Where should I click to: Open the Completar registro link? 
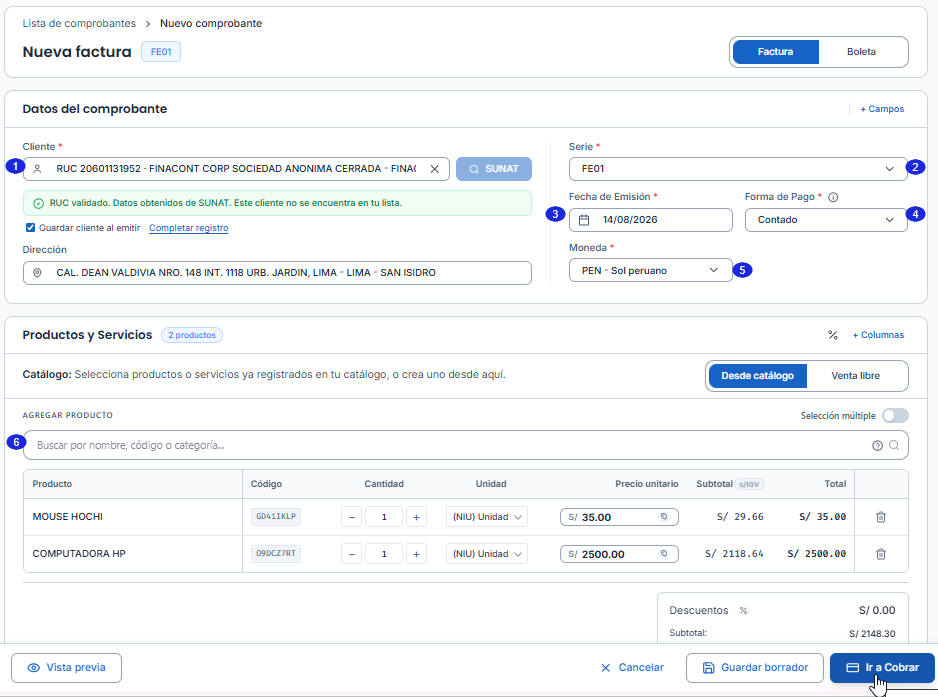tap(188, 228)
